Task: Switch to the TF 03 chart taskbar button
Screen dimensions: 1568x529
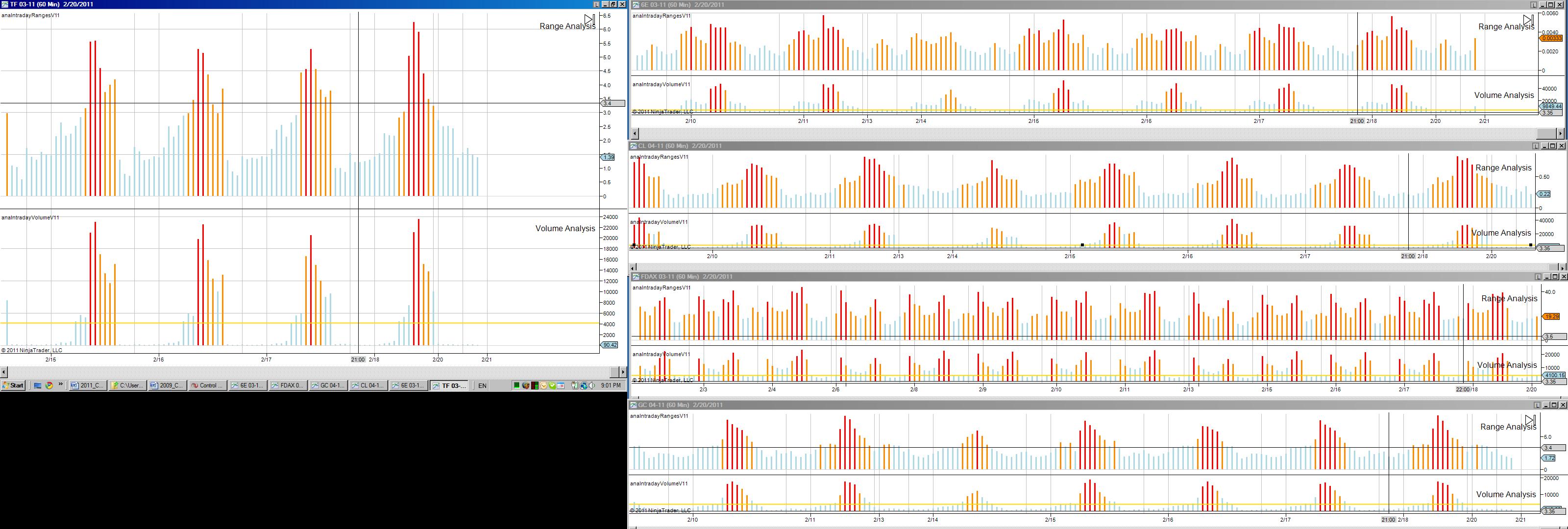Action: pos(449,385)
